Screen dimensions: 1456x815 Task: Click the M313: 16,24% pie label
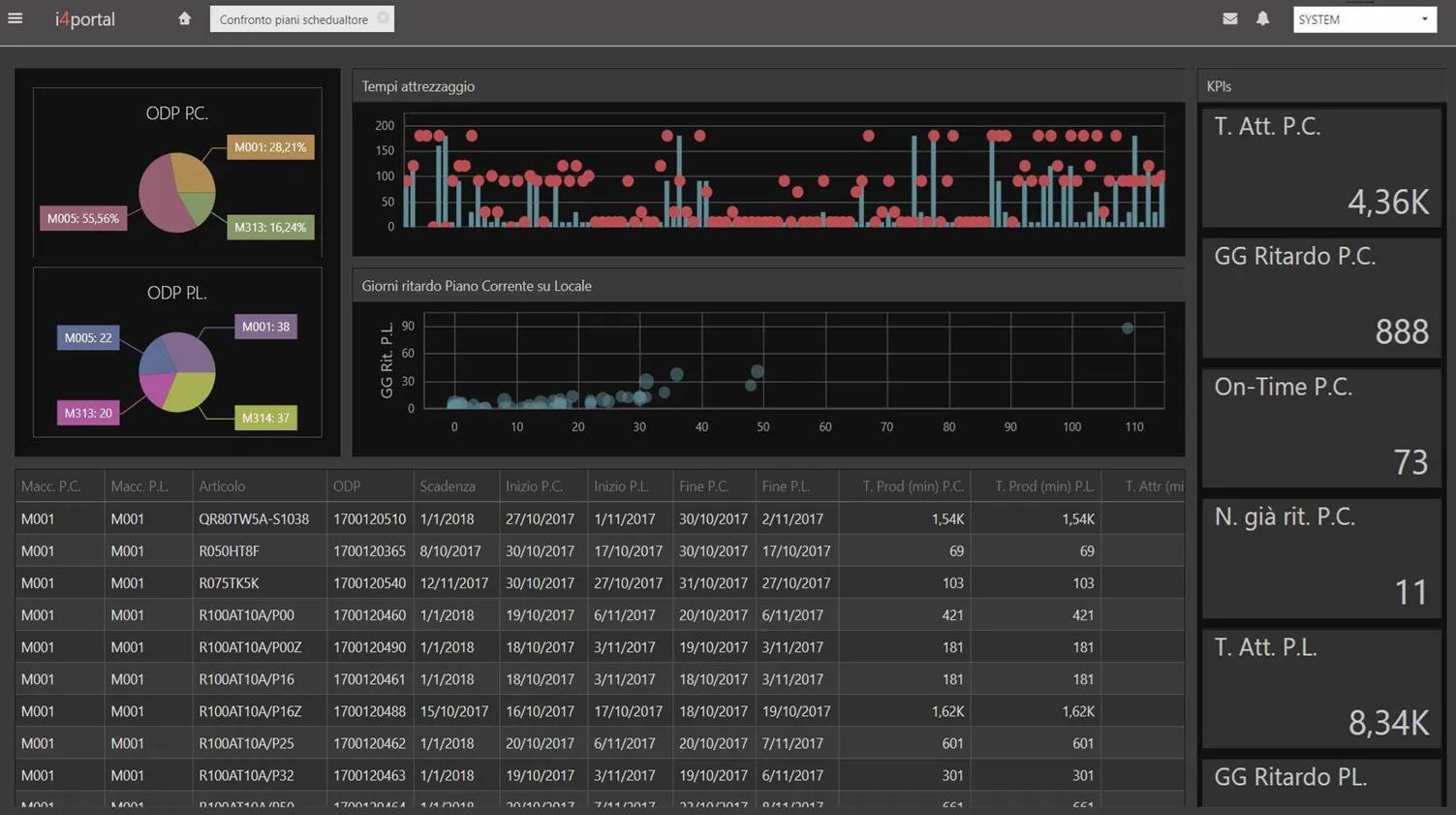click(x=270, y=227)
